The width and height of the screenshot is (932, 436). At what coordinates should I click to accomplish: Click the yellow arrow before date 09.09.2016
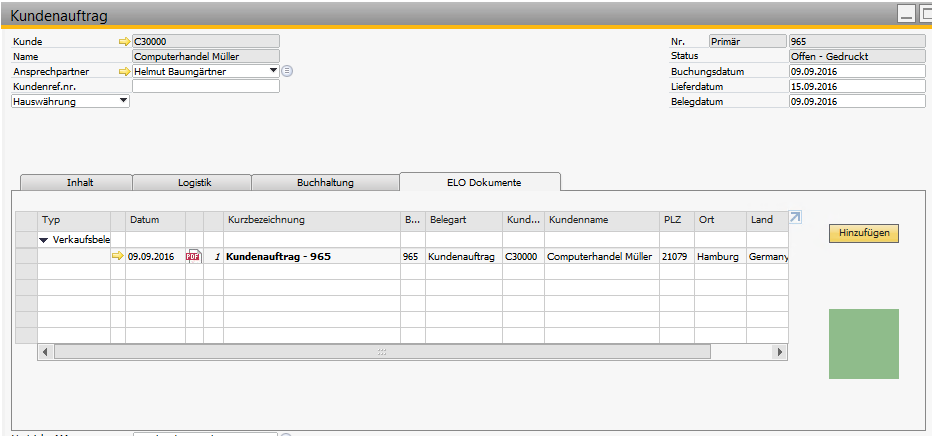[118, 256]
